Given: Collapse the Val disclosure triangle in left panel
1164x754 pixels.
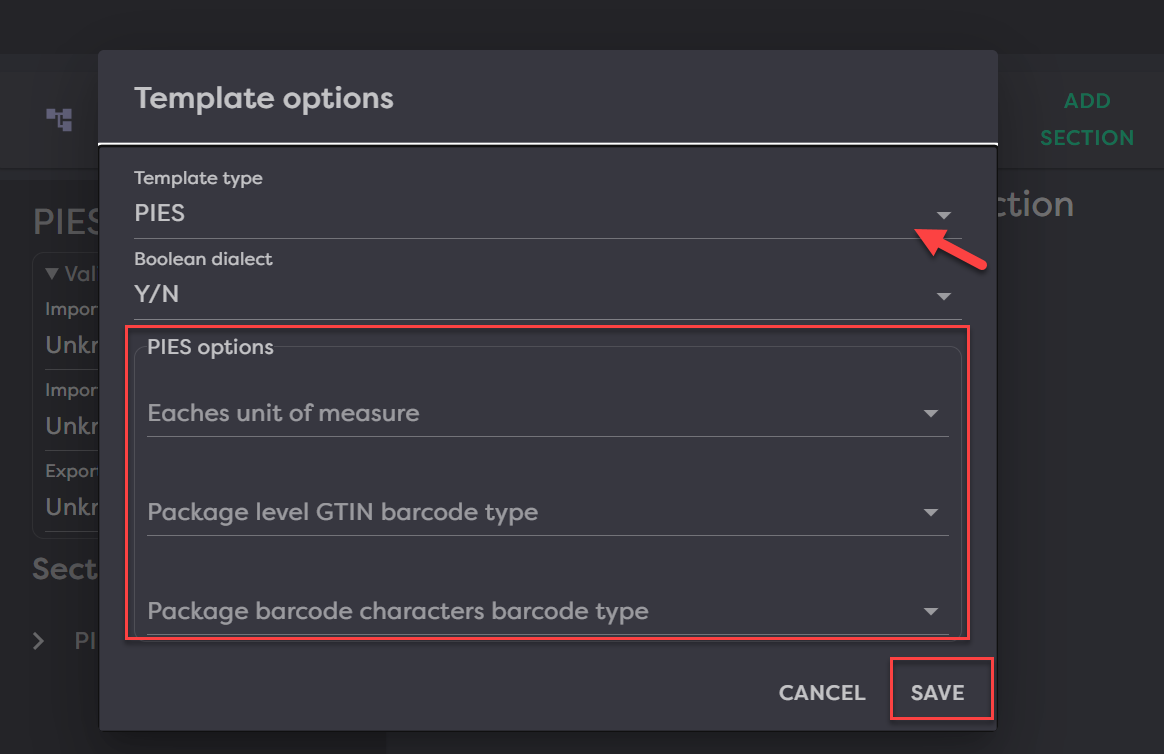Looking at the screenshot, I should (x=52, y=274).
